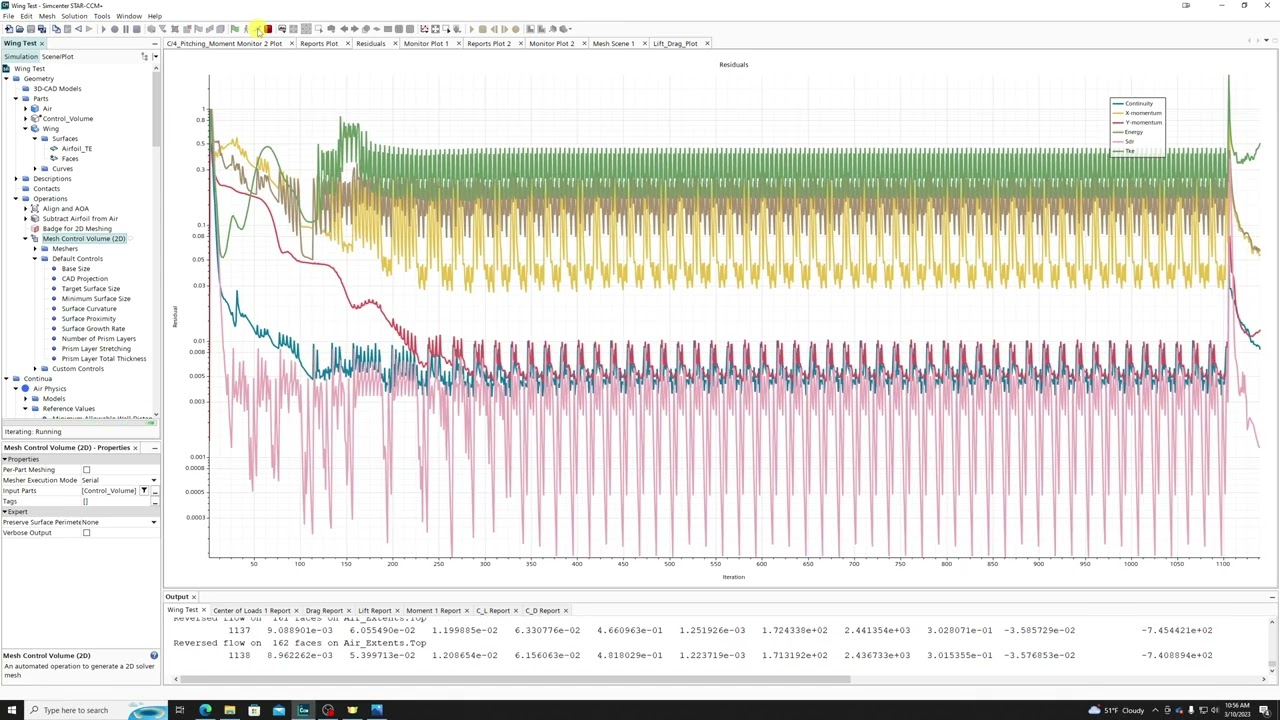Screen dimensions: 1280x720
Task: Click the Input Parts value field
Action: pos(109,491)
